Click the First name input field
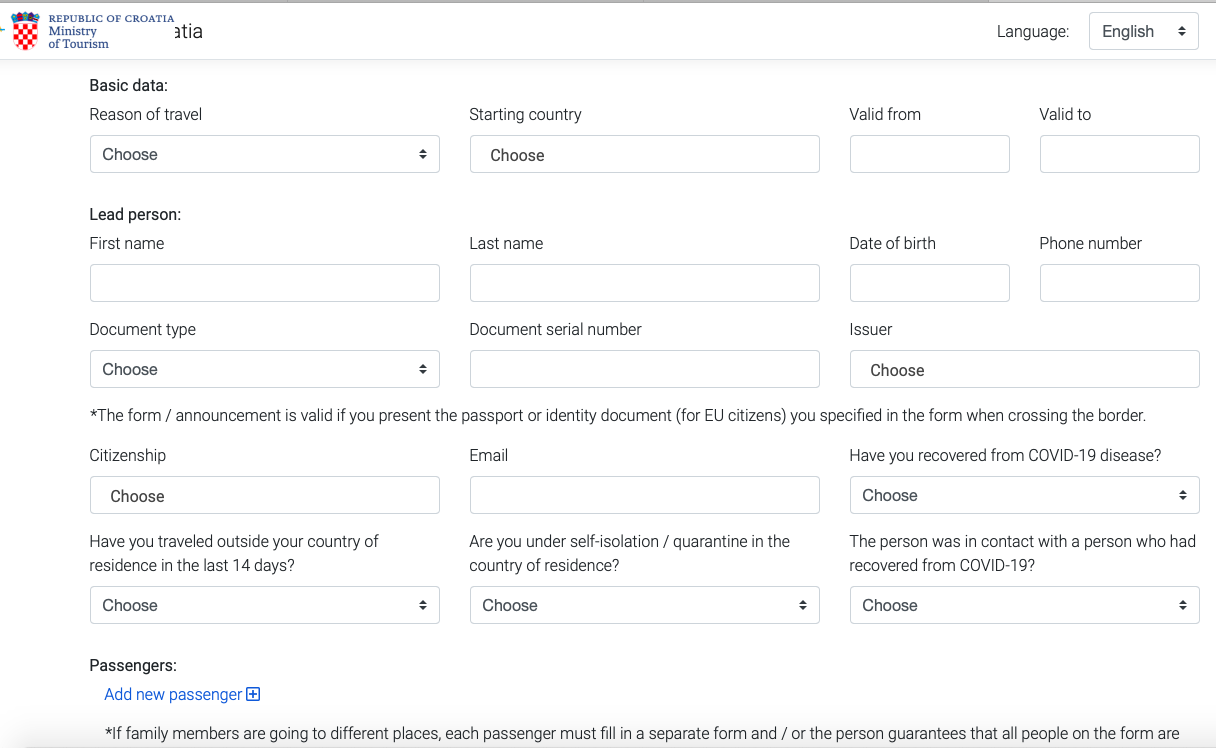The image size is (1216, 748). [264, 283]
